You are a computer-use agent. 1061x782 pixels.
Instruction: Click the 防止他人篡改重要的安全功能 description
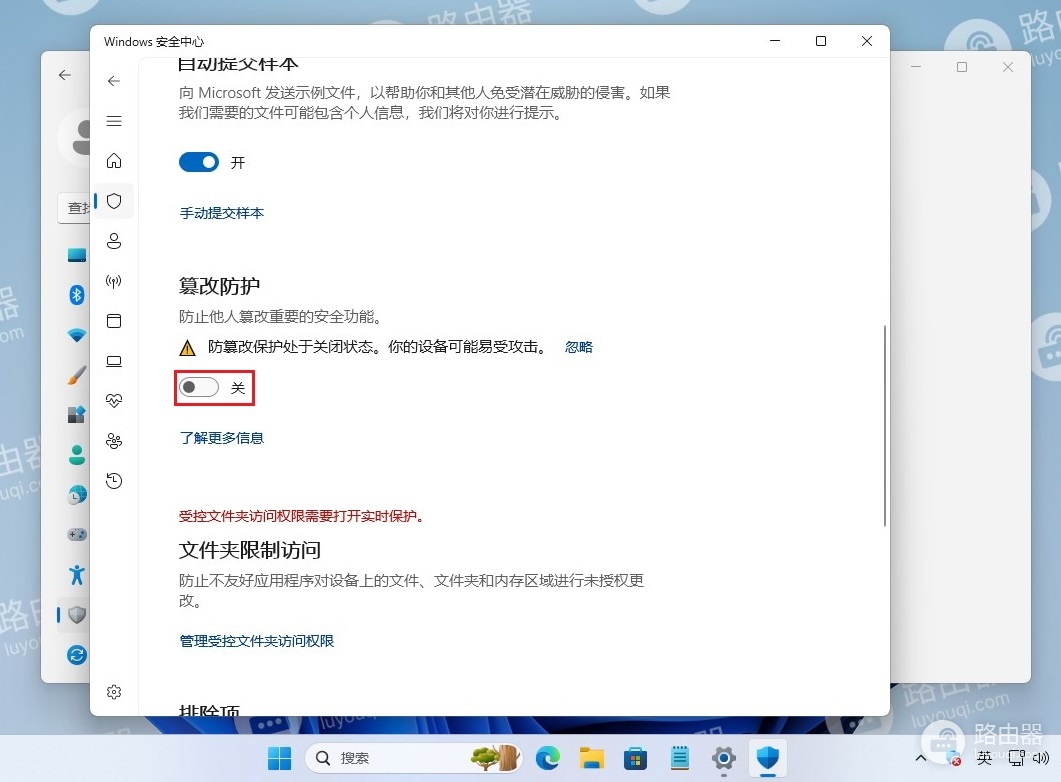[x=281, y=317]
